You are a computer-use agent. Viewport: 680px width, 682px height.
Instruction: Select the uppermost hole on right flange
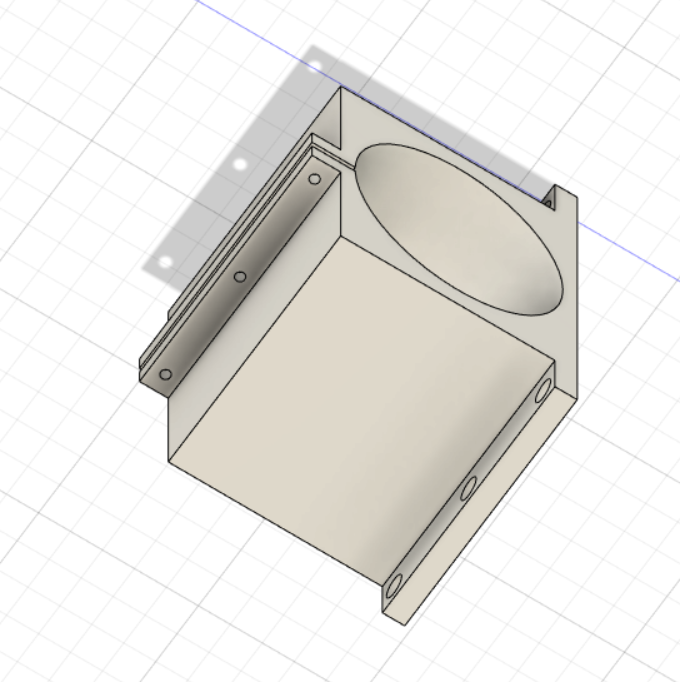[543, 390]
